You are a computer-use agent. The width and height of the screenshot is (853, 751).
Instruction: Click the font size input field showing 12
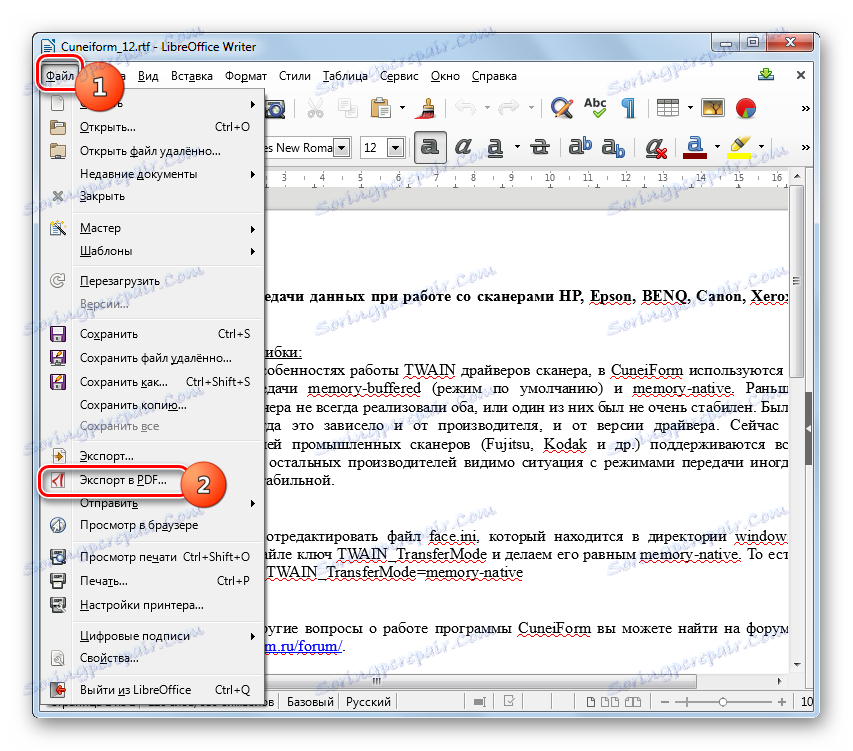(x=374, y=147)
